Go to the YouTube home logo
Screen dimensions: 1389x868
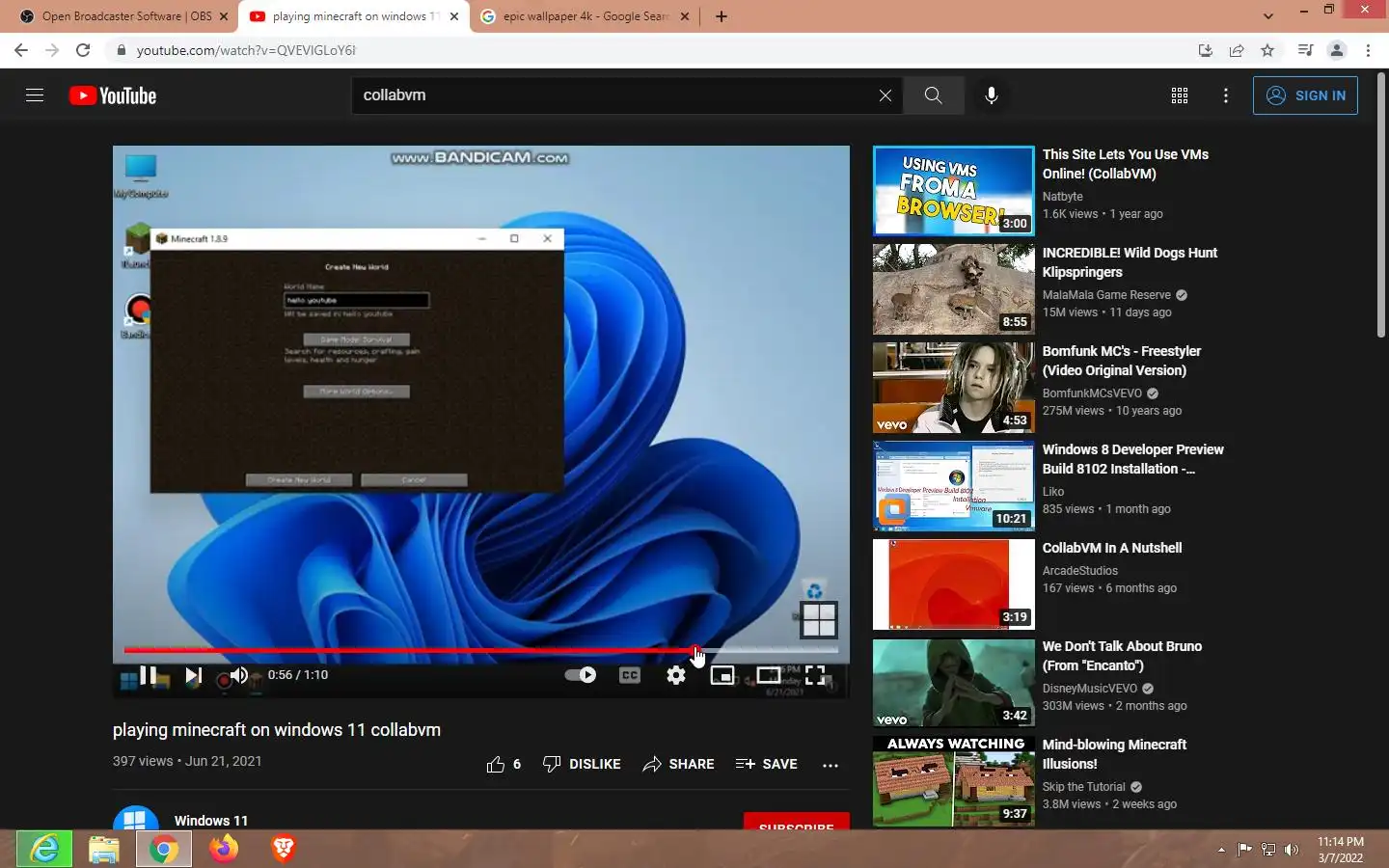point(113,95)
